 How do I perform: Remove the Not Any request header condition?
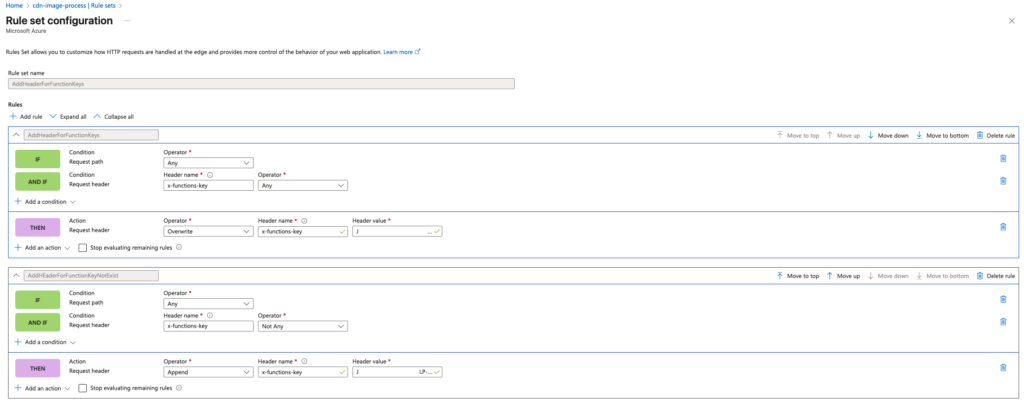(1003, 320)
